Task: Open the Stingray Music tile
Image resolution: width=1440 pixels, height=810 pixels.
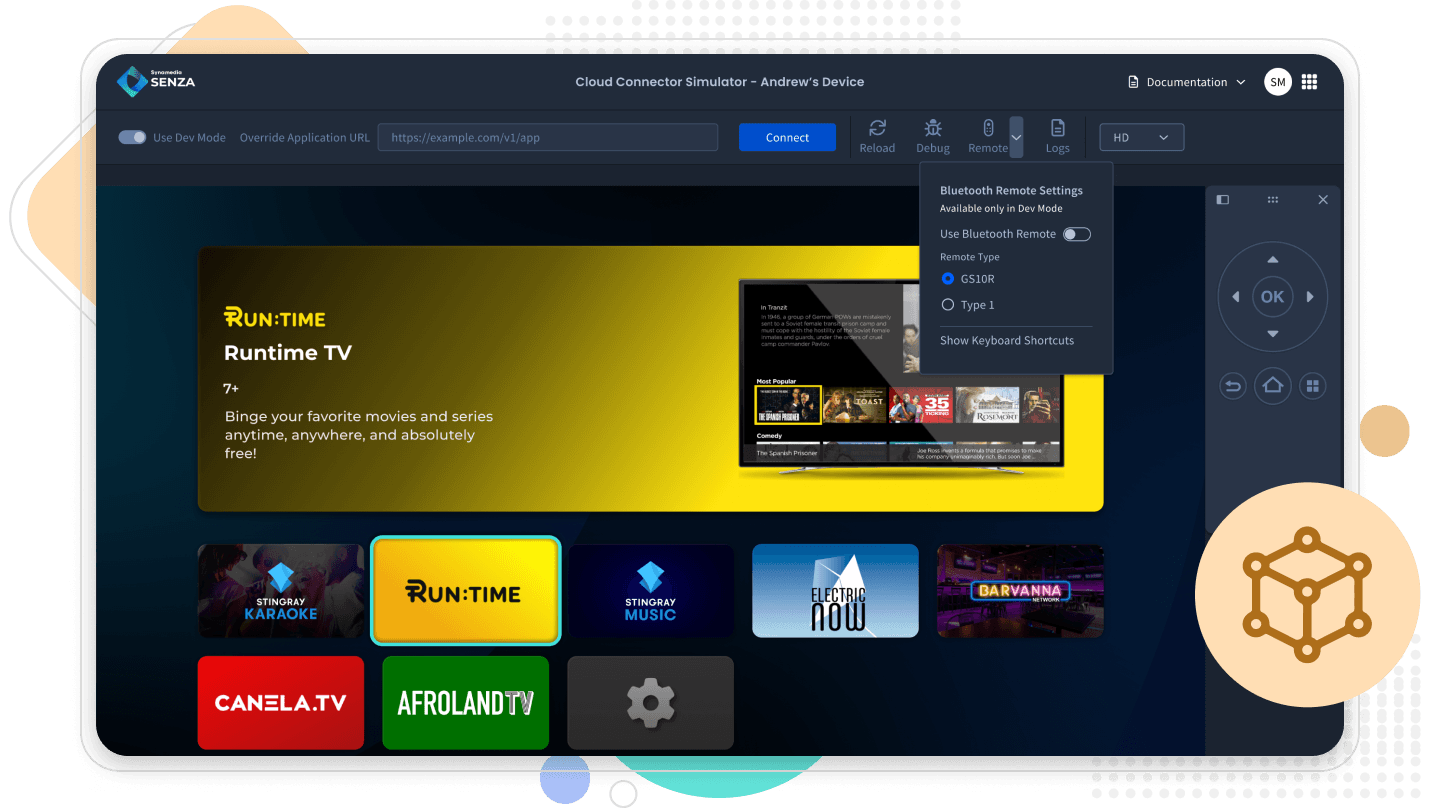Action: pos(650,591)
